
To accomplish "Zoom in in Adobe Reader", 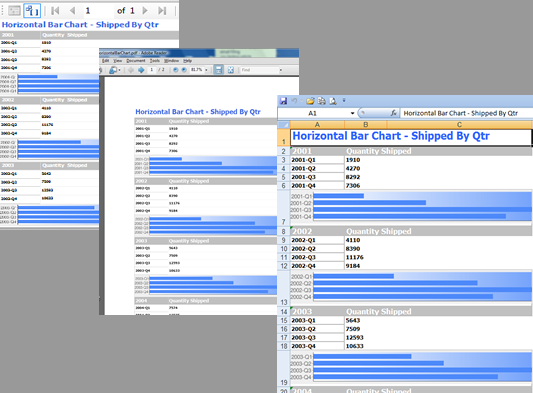I will point(184,70).
